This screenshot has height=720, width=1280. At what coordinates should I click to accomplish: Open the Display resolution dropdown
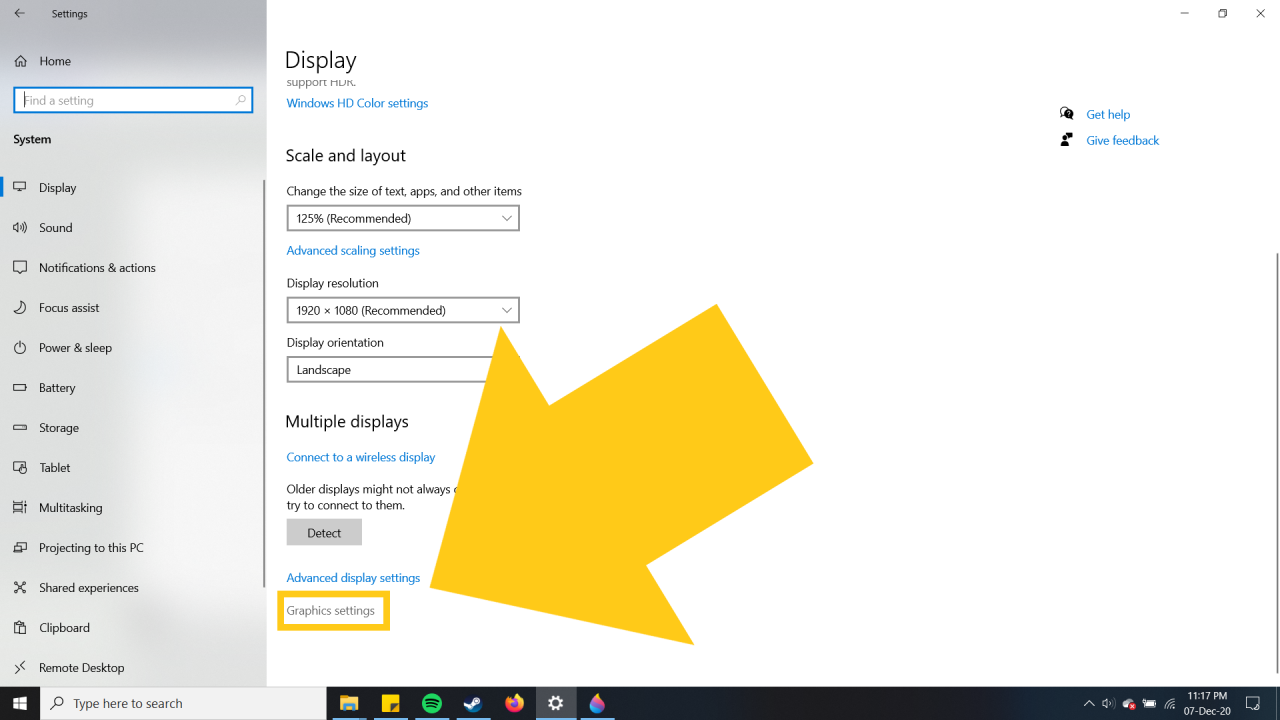tap(402, 310)
